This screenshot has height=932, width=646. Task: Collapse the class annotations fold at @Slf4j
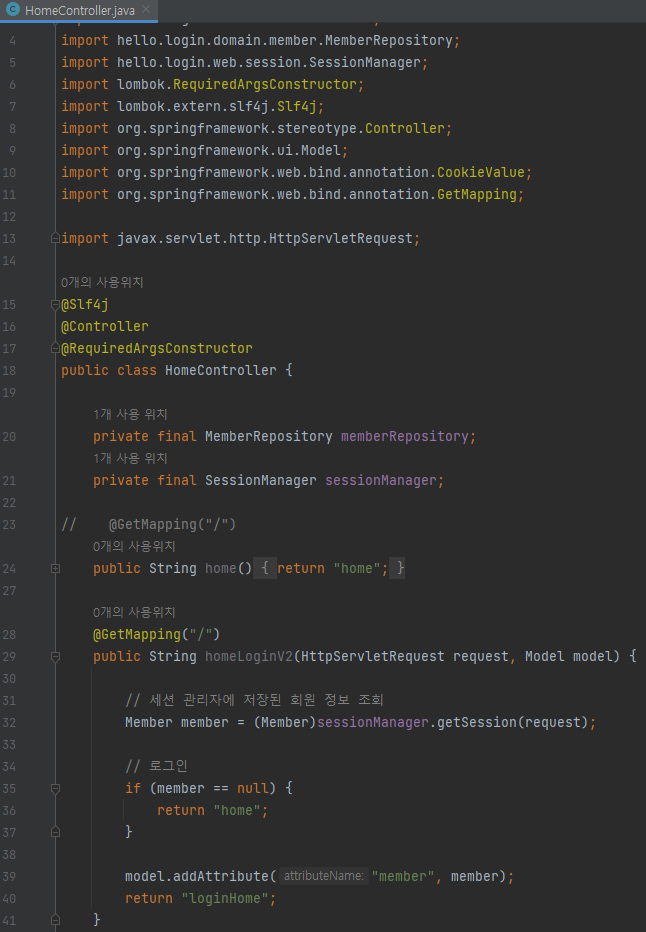[x=55, y=304]
